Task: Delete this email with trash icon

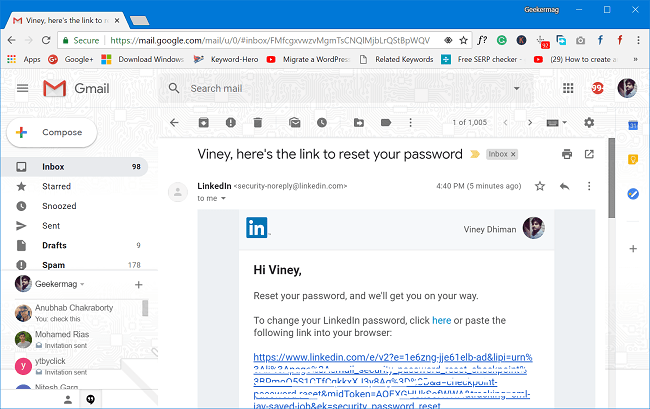Action: point(258,123)
